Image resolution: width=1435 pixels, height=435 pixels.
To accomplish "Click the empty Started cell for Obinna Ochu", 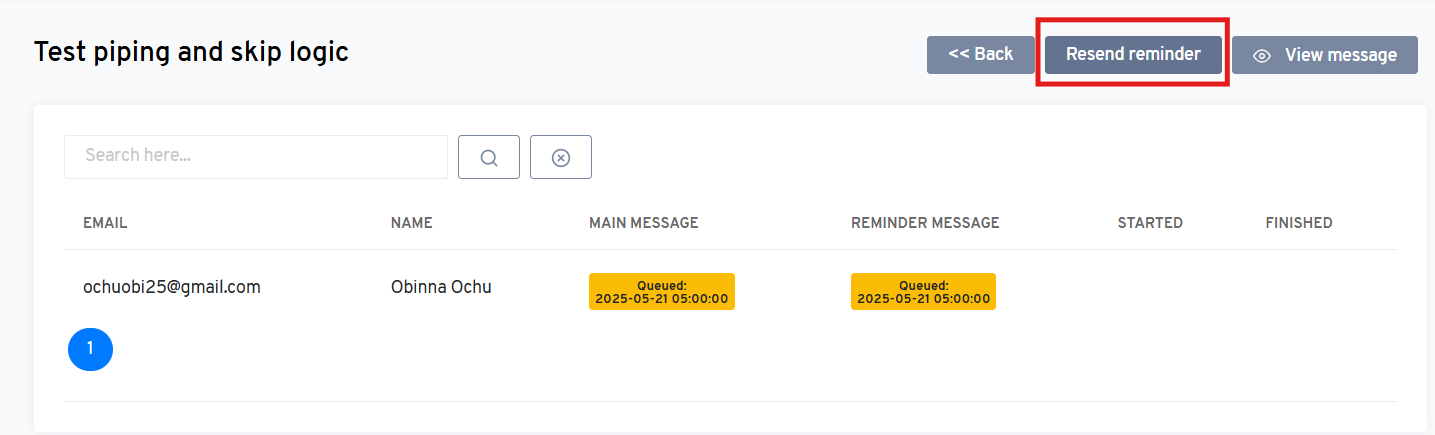I will (1150, 288).
